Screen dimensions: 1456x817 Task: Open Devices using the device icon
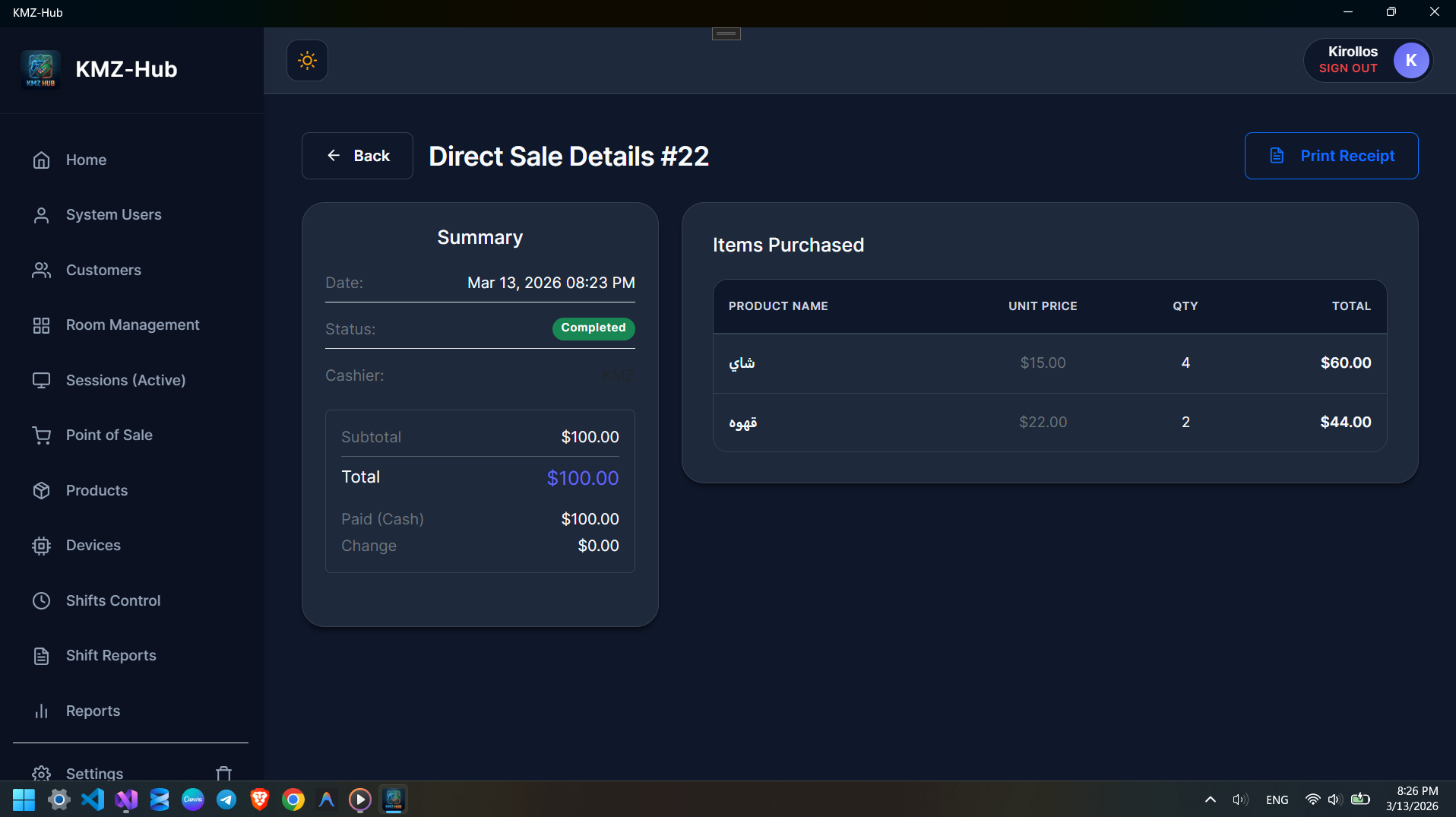coord(41,545)
